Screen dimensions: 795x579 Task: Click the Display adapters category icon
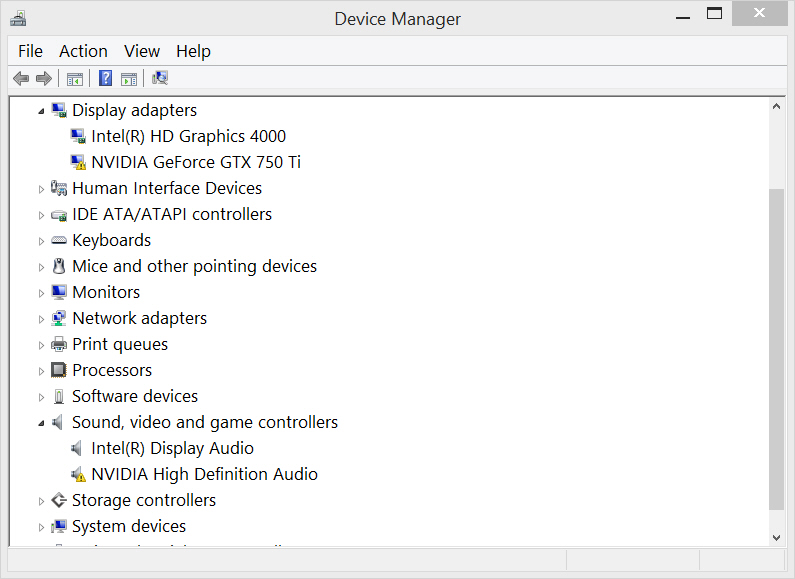tap(59, 110)
